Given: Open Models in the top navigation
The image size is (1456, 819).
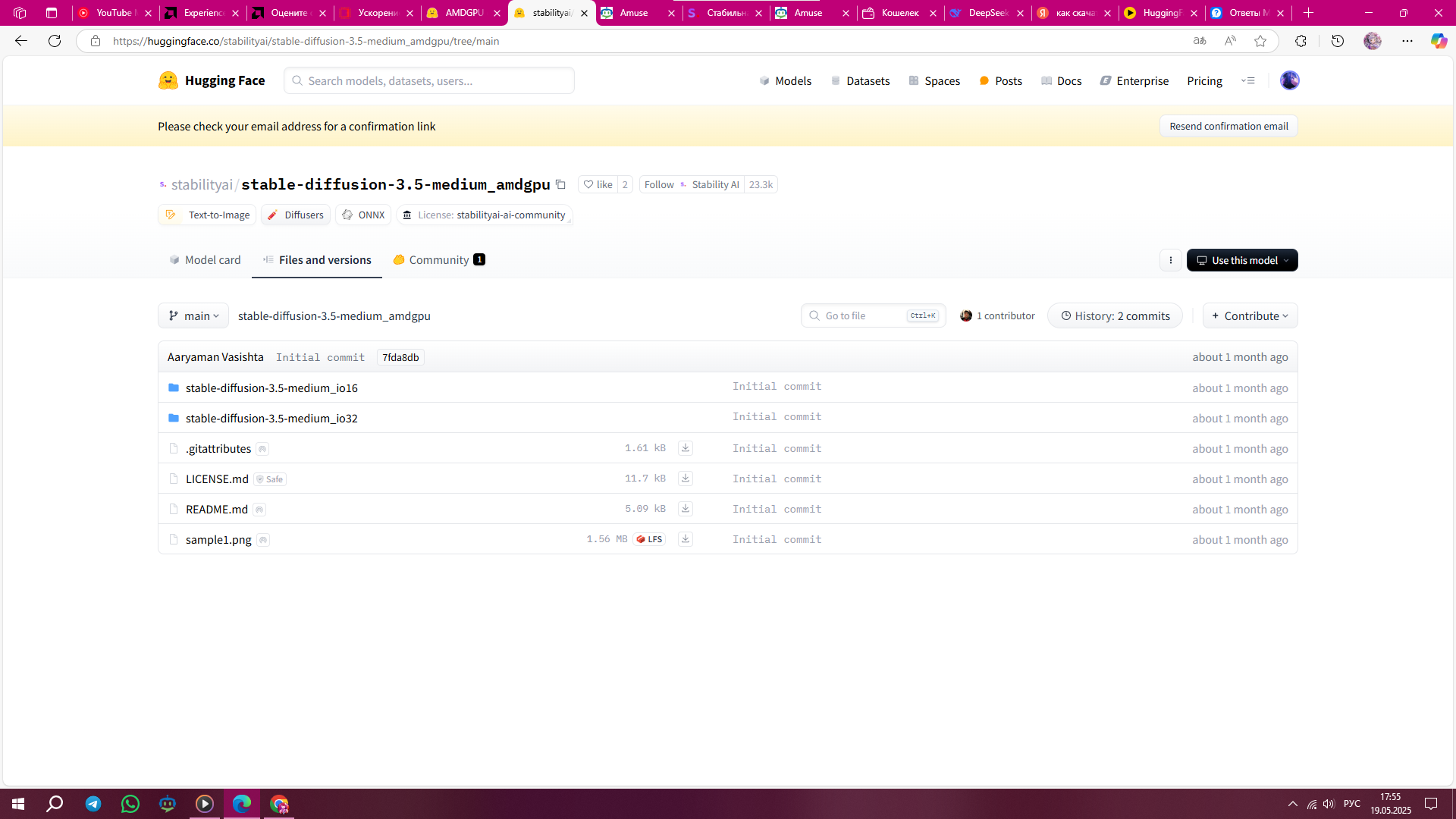Looking at the screenshot, I should point(785,80).
